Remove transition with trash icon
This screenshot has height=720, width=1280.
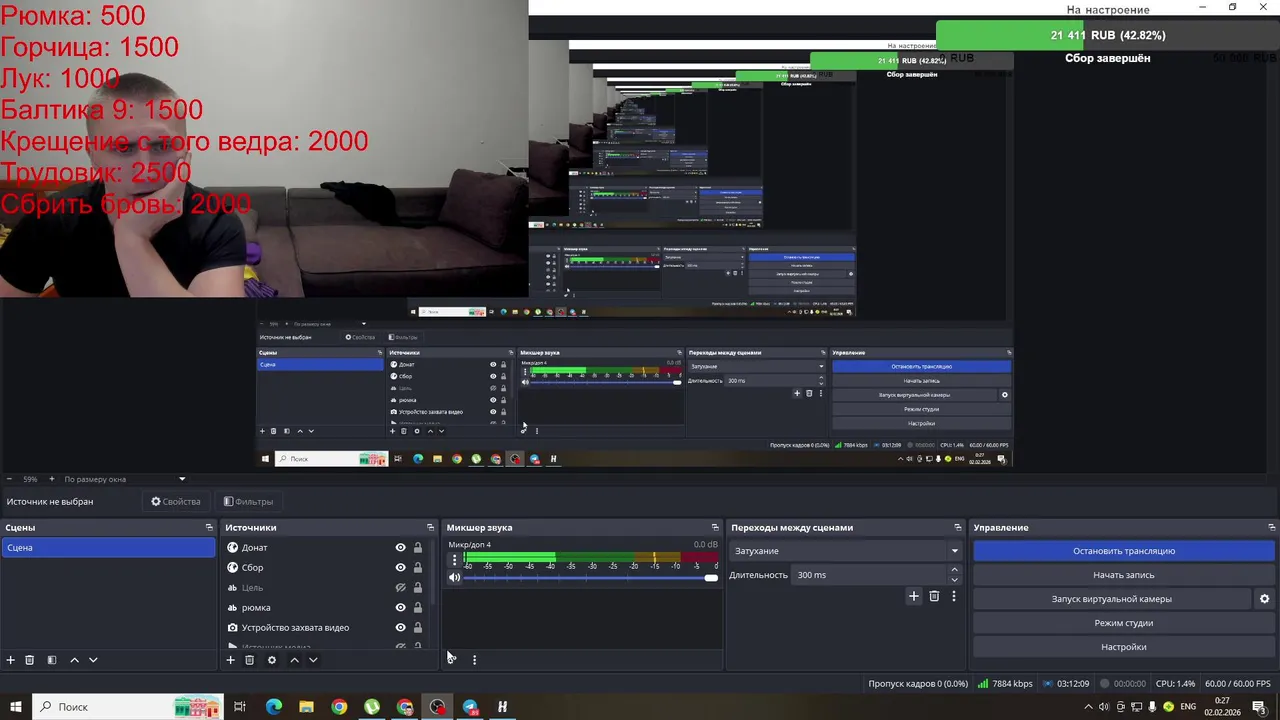[x=934, y=596]
